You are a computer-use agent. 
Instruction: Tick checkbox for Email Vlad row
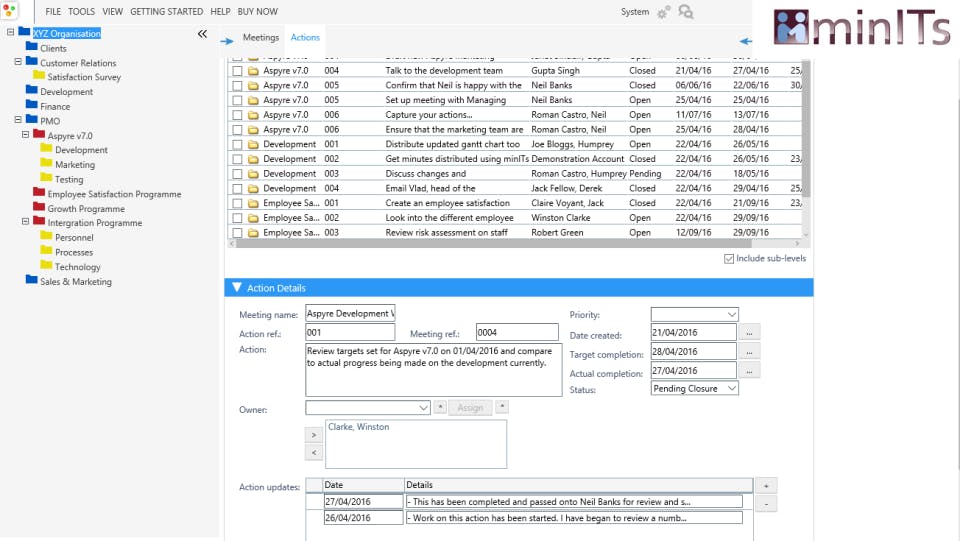click(238, 188)
